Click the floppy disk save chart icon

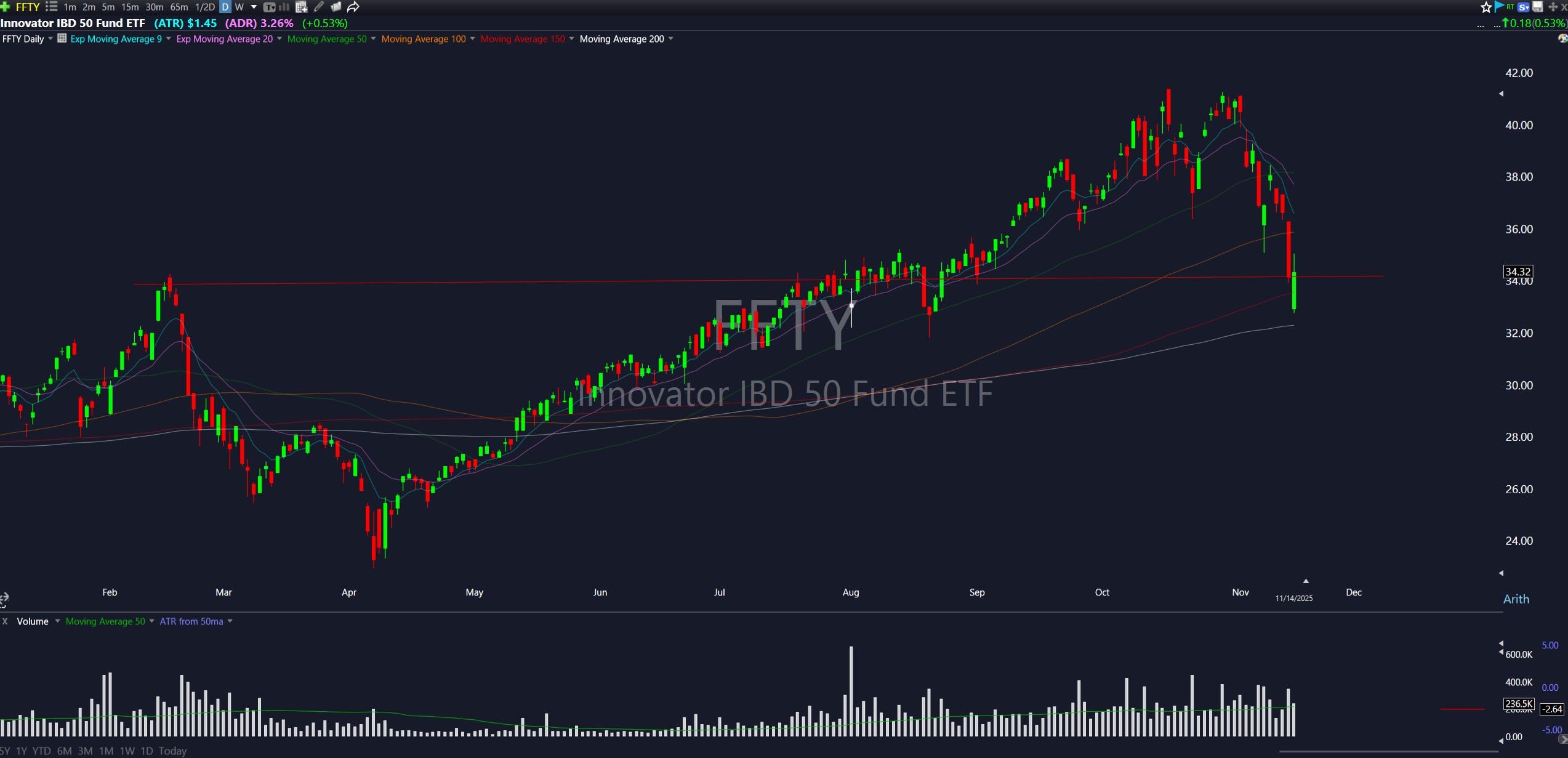1538,7
